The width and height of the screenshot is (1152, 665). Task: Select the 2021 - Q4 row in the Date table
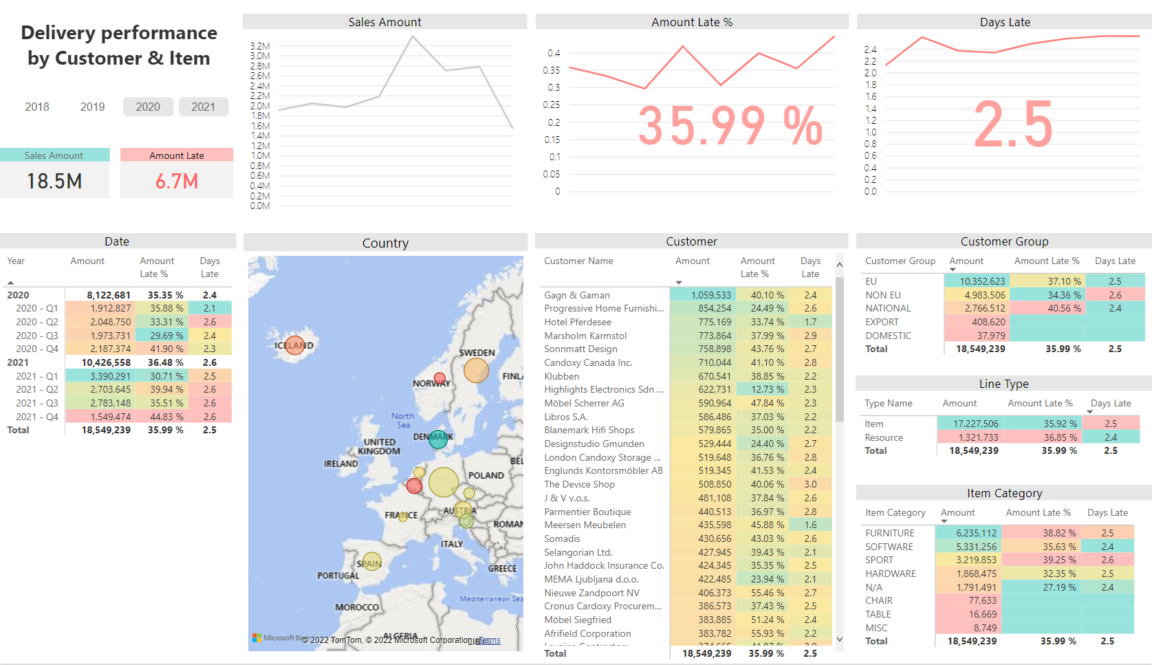(x=40, y=416)
